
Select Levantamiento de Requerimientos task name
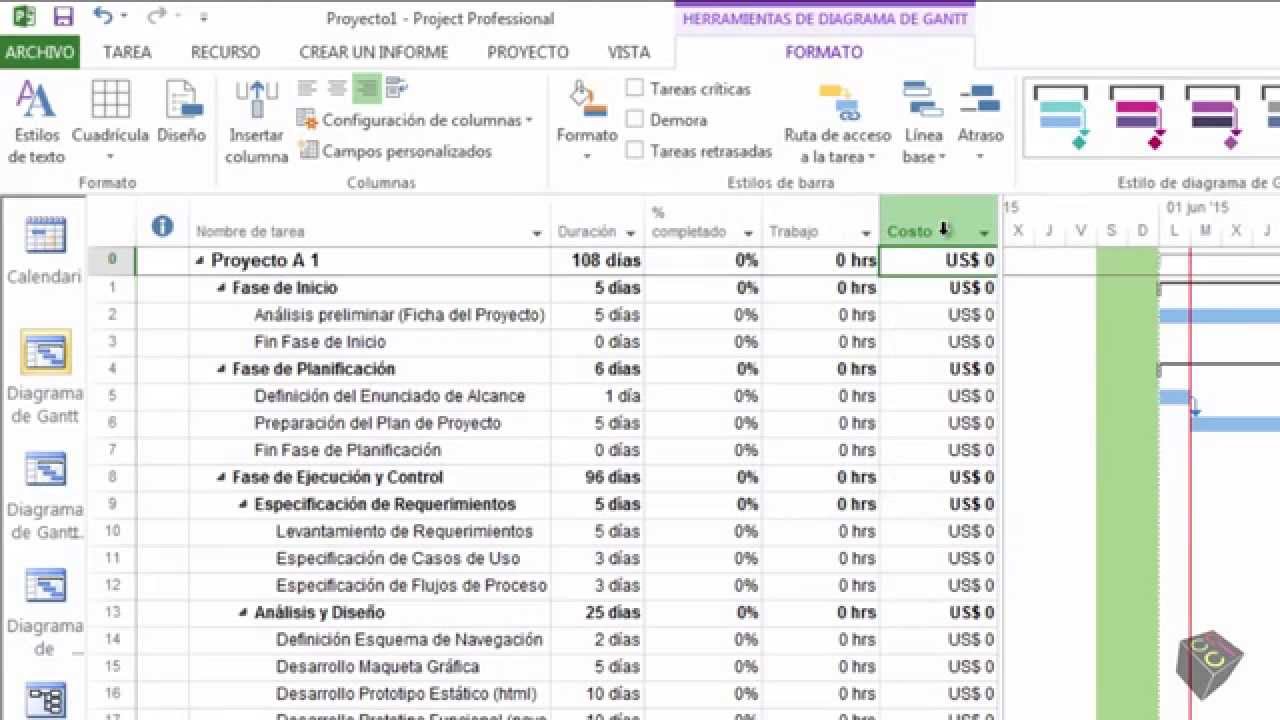pyautogui.click(x=404, y=531)
